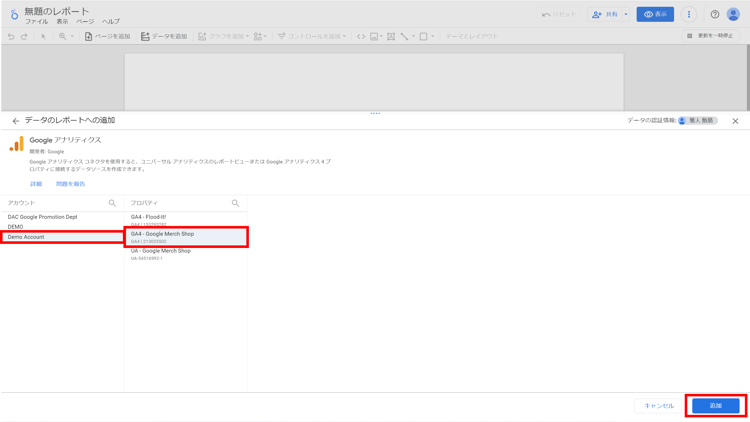The width and height of the screenshot is (750, 422).
Task: Open the property search icon
Action: coord(236,203)
